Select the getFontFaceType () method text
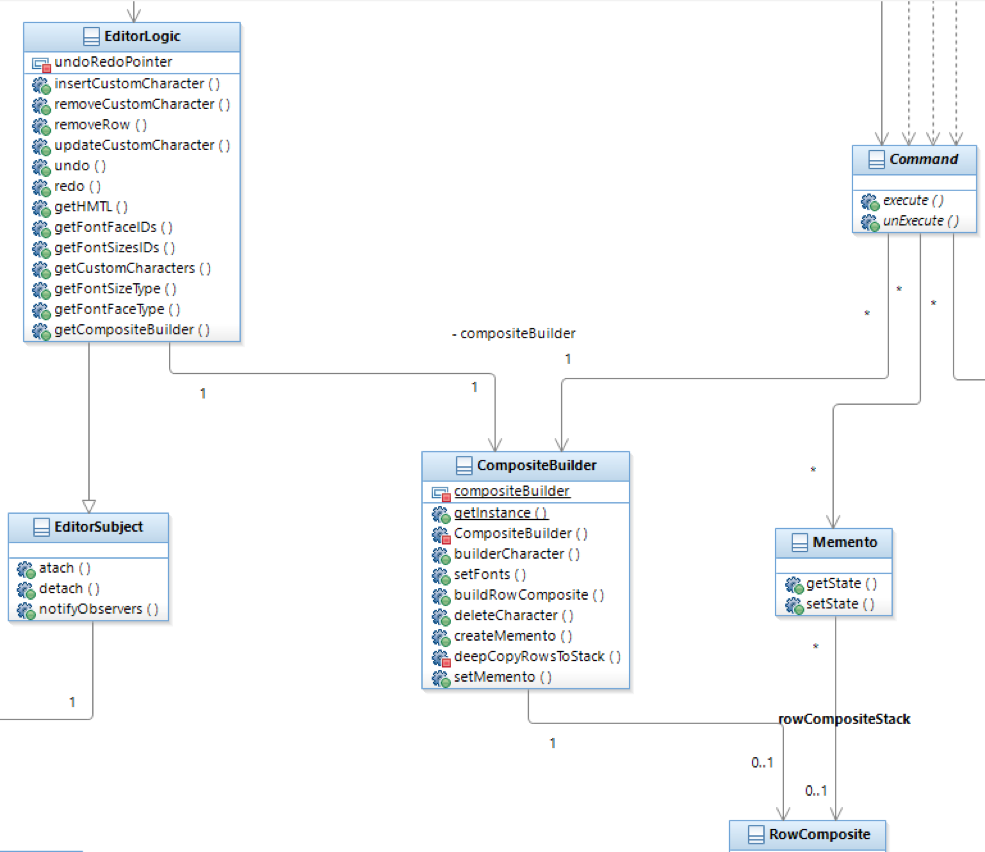The width and height of the screenshot is (985, 852). click(117, 310)
